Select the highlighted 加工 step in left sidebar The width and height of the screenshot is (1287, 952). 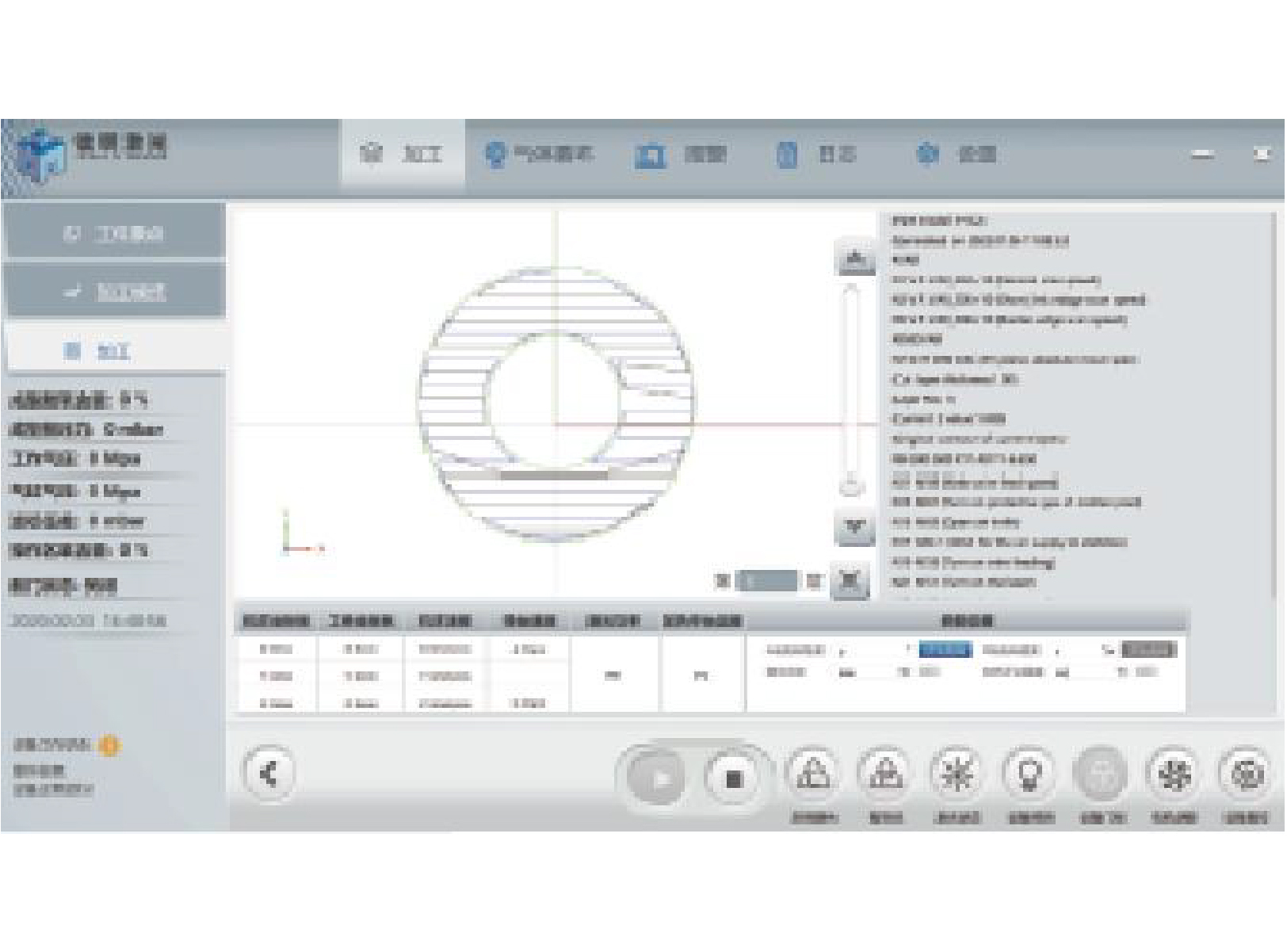point(115,350)
